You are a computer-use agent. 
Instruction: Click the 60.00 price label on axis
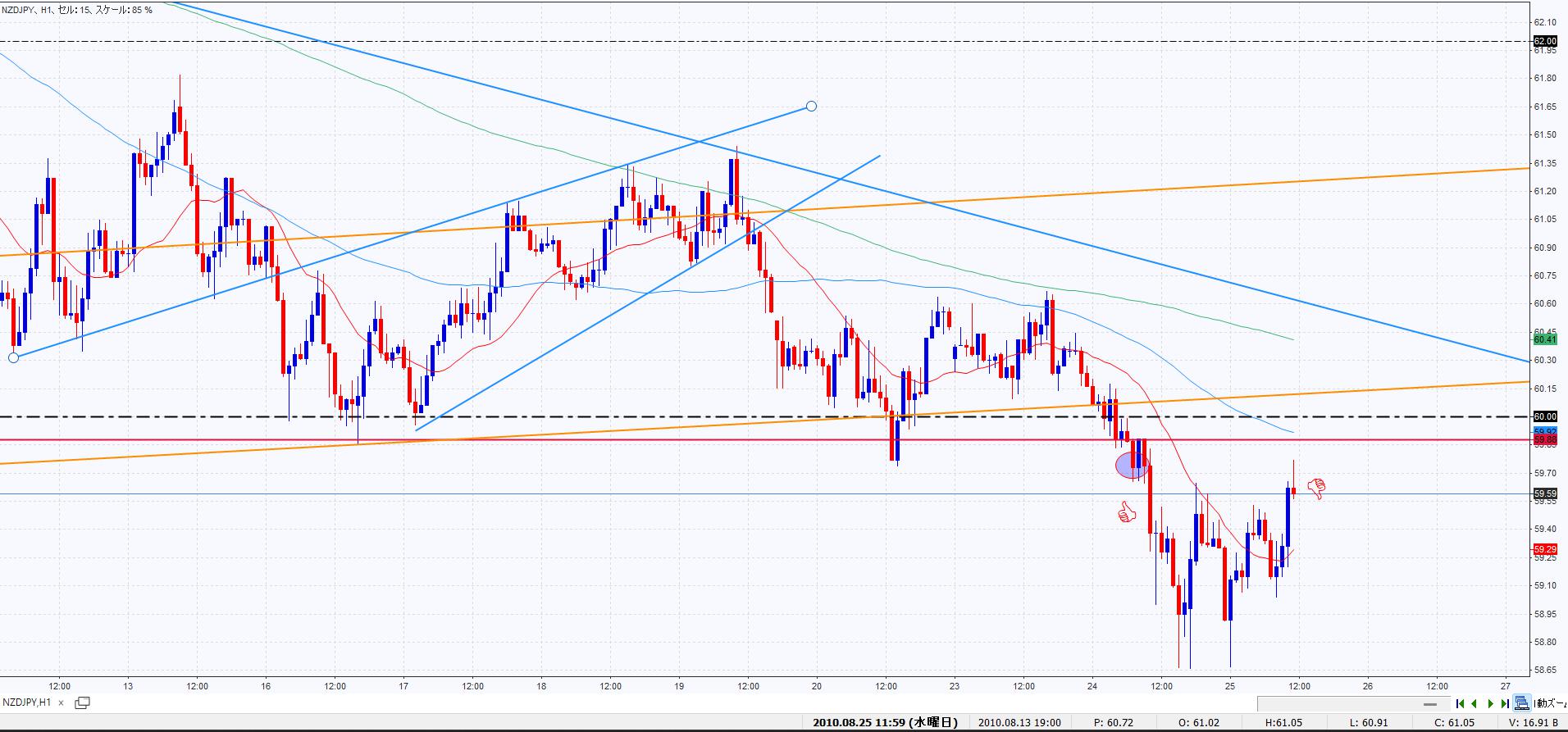(x=1545, y=416)
